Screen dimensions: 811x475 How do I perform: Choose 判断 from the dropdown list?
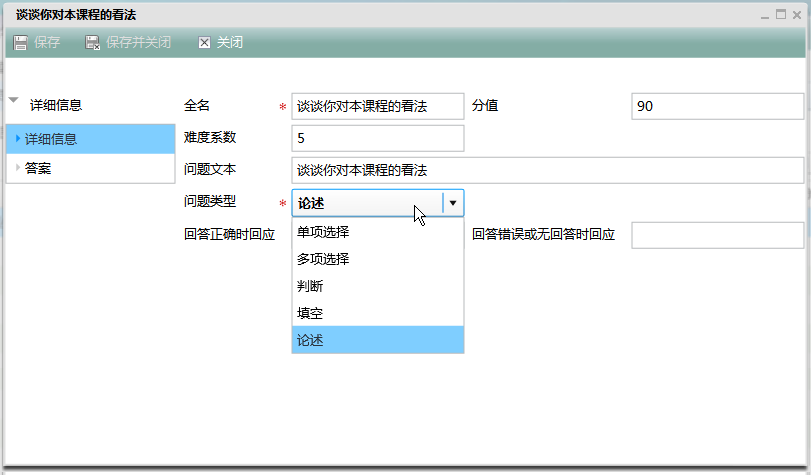tap(378, 286)
